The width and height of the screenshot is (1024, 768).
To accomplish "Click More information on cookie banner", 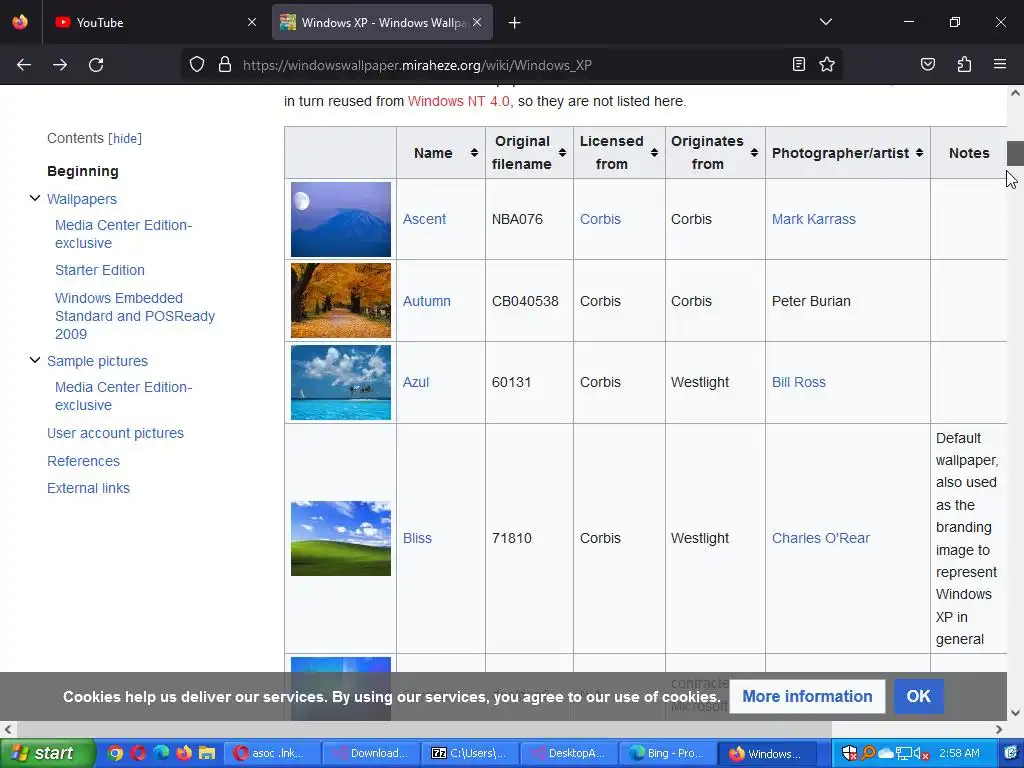I will [x=807, y=696].
